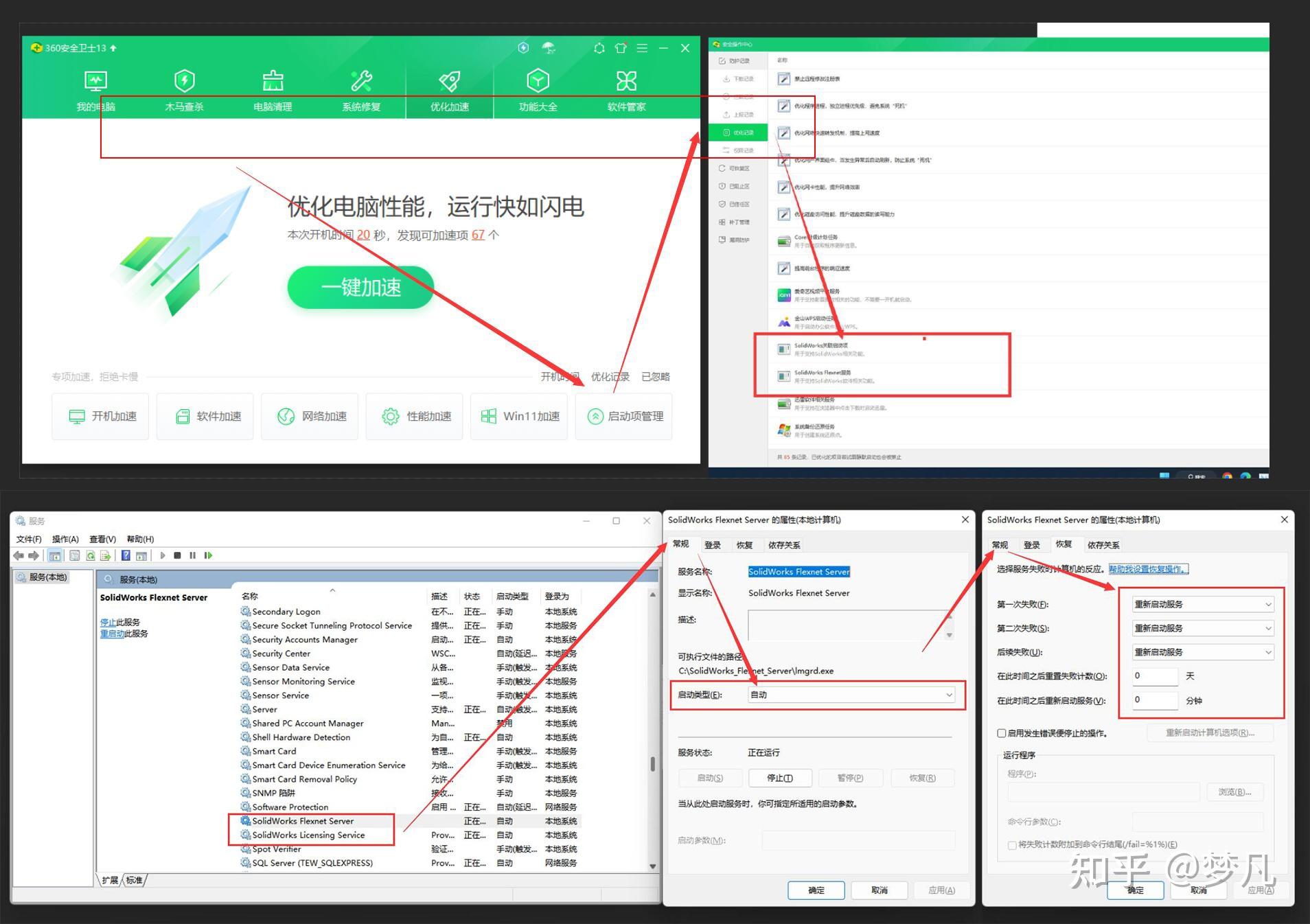
Task: Click 取消 in the 启动类型 properties dialog
Action: [880, 890]
